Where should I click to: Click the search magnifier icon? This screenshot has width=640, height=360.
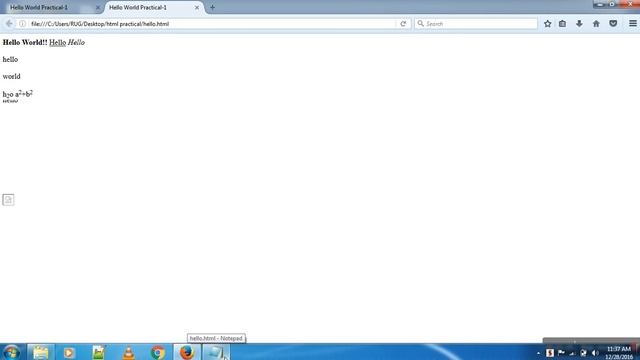pyautogui.click(x=420, y=24)
